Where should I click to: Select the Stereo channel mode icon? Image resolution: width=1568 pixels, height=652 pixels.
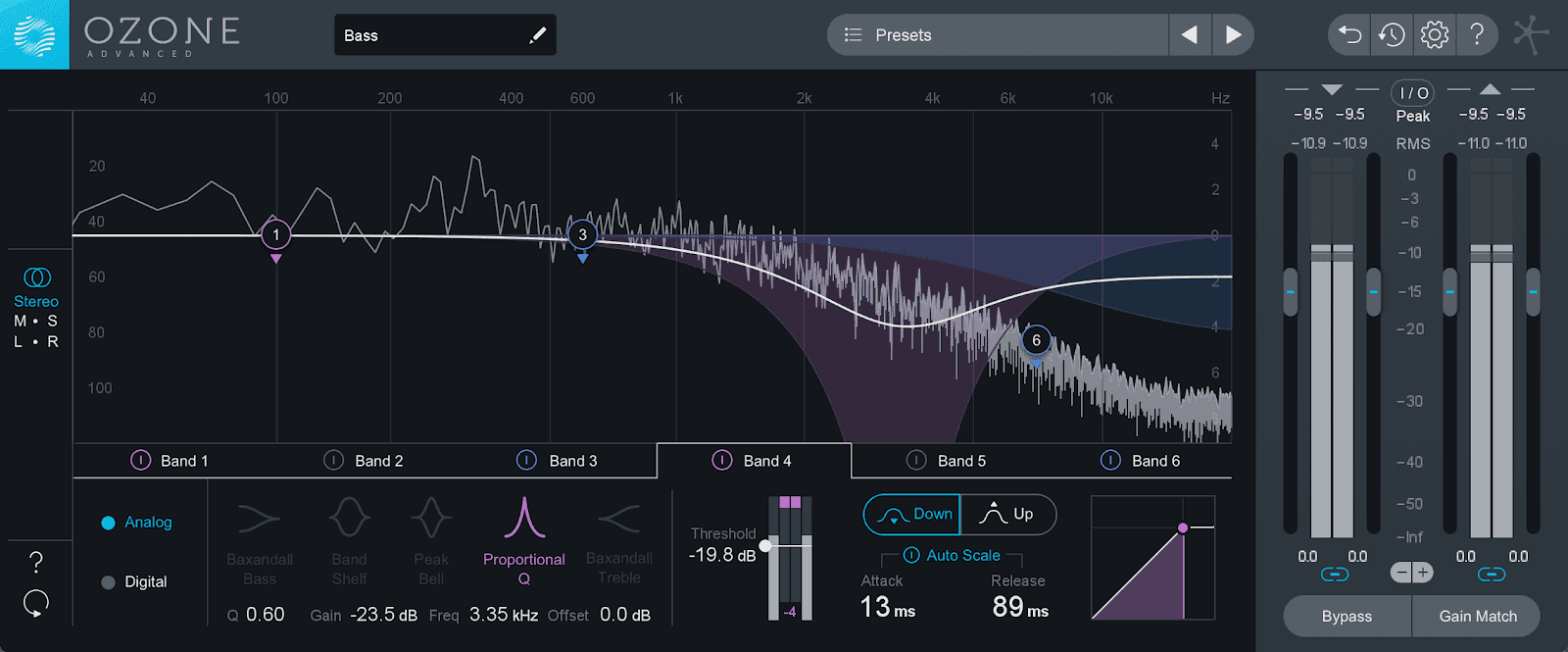[37, 277]
